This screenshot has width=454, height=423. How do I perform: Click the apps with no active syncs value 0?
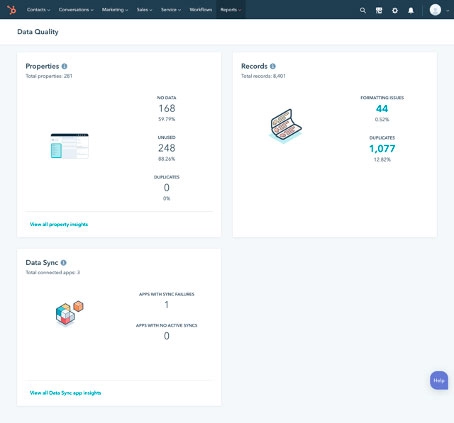[x=167, y=336]
